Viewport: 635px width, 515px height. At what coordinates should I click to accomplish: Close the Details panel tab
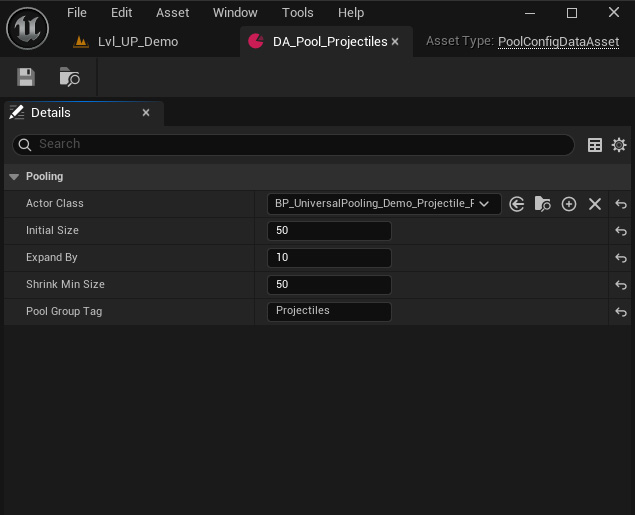(146, 113)
